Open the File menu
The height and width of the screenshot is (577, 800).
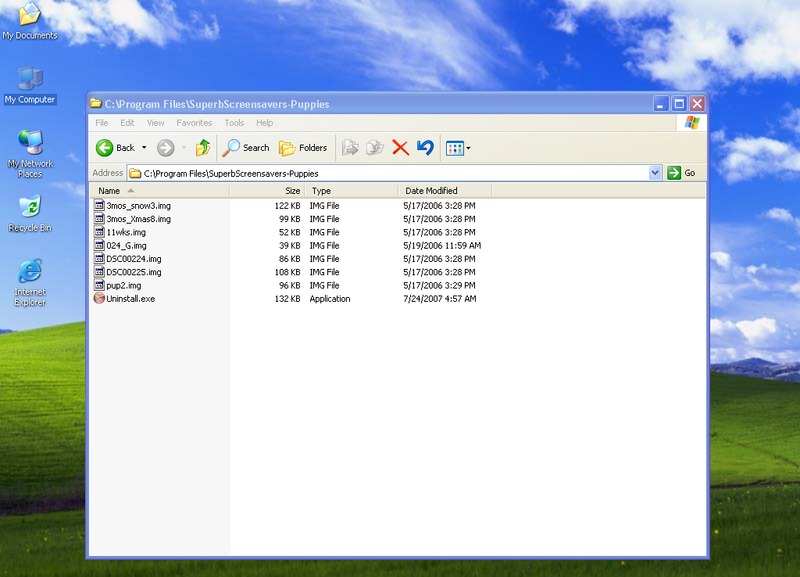[102, 123]
